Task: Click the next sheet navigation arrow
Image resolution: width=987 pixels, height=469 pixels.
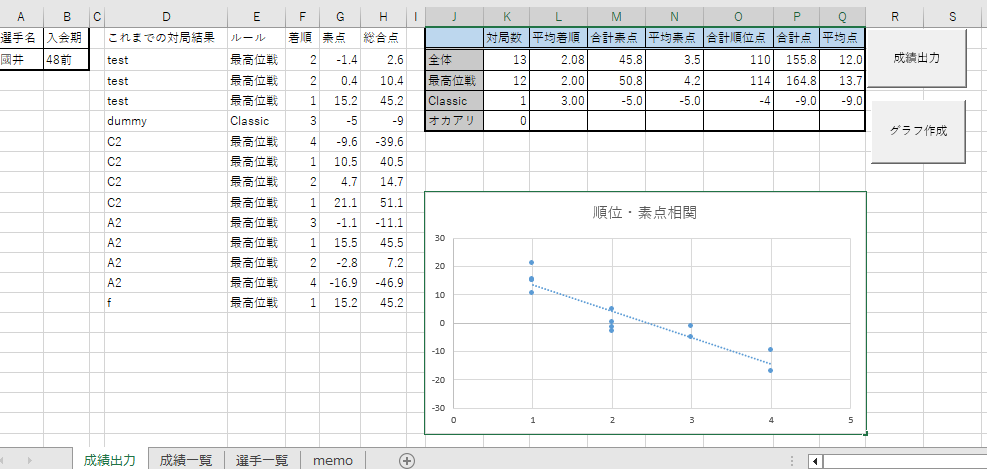Action: [x=30, y=460]
